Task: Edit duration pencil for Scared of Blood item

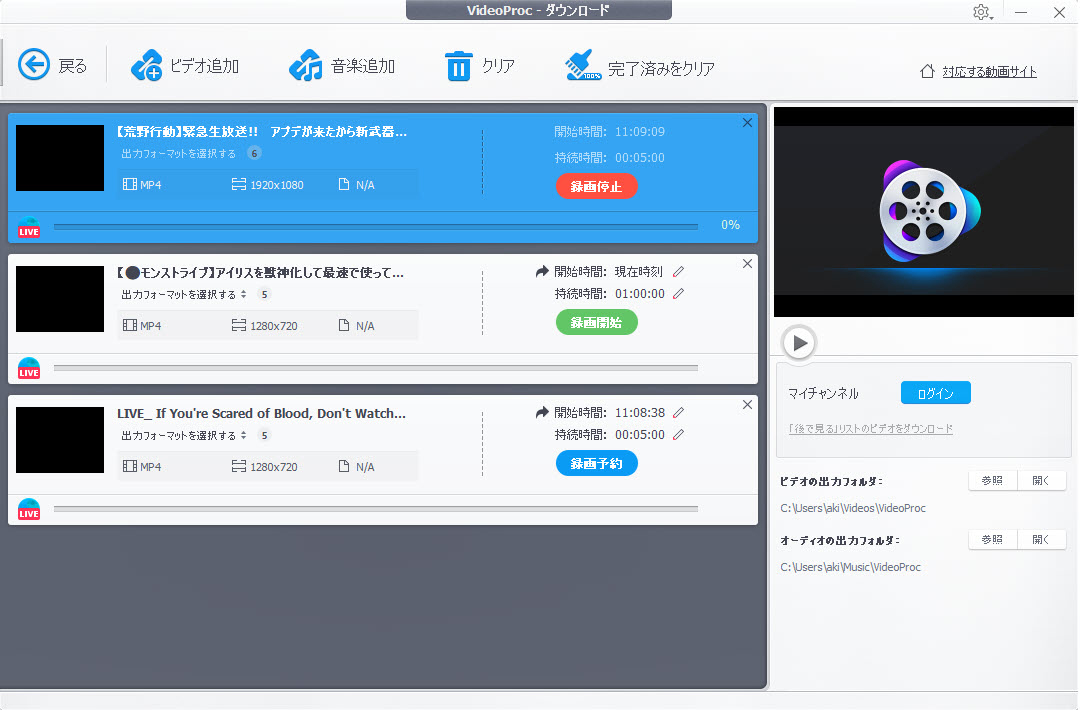Action: 678,435
